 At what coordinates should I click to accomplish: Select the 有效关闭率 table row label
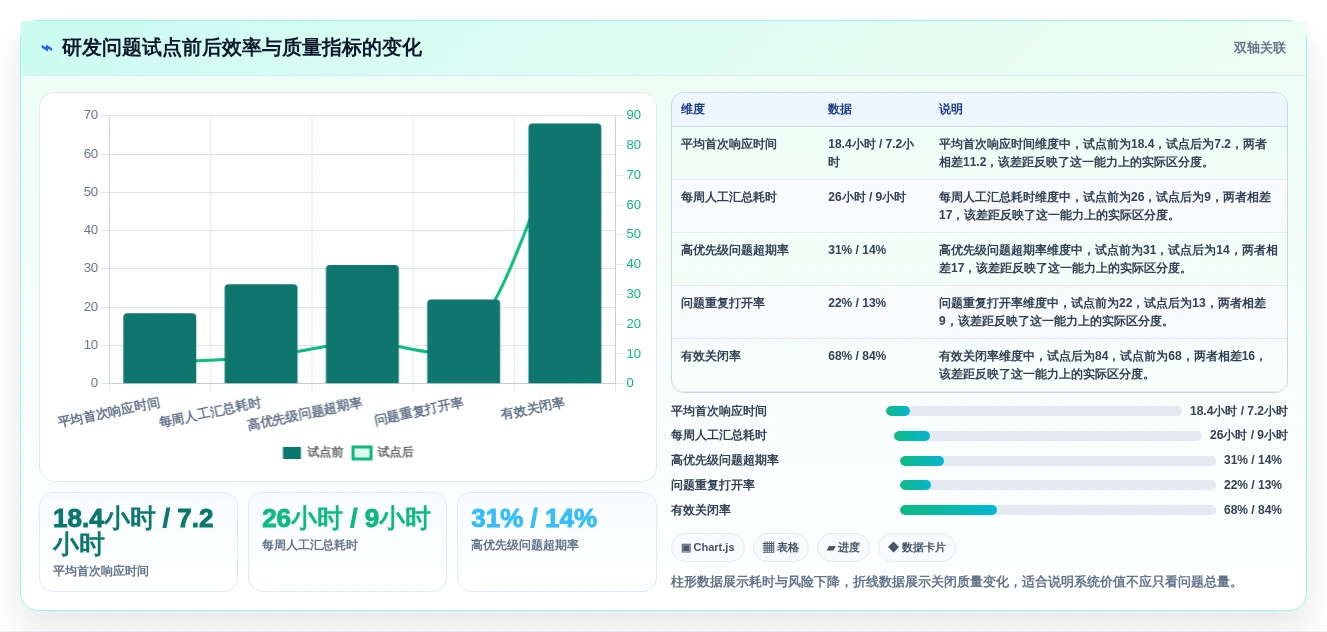(x=711, y=356)
